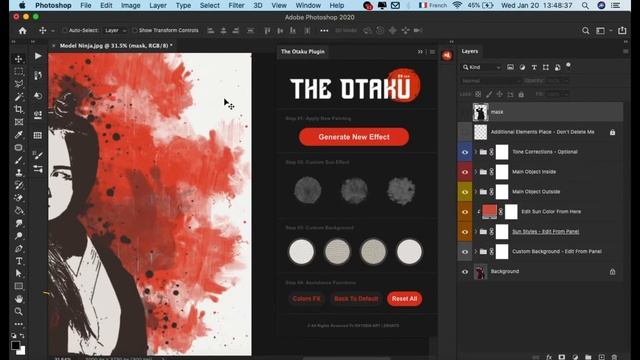Click the Reset All button

coord(404,299)
